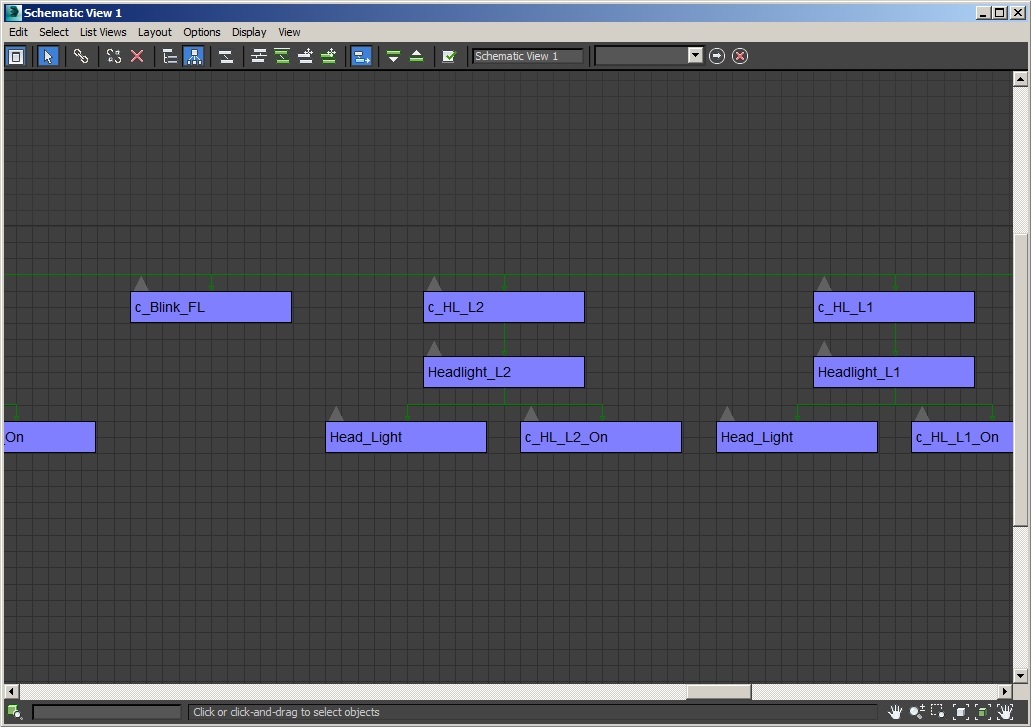Toggle Hierarchy Mode display
This screenshot has height=727, width=1031.
coord(170,56)
